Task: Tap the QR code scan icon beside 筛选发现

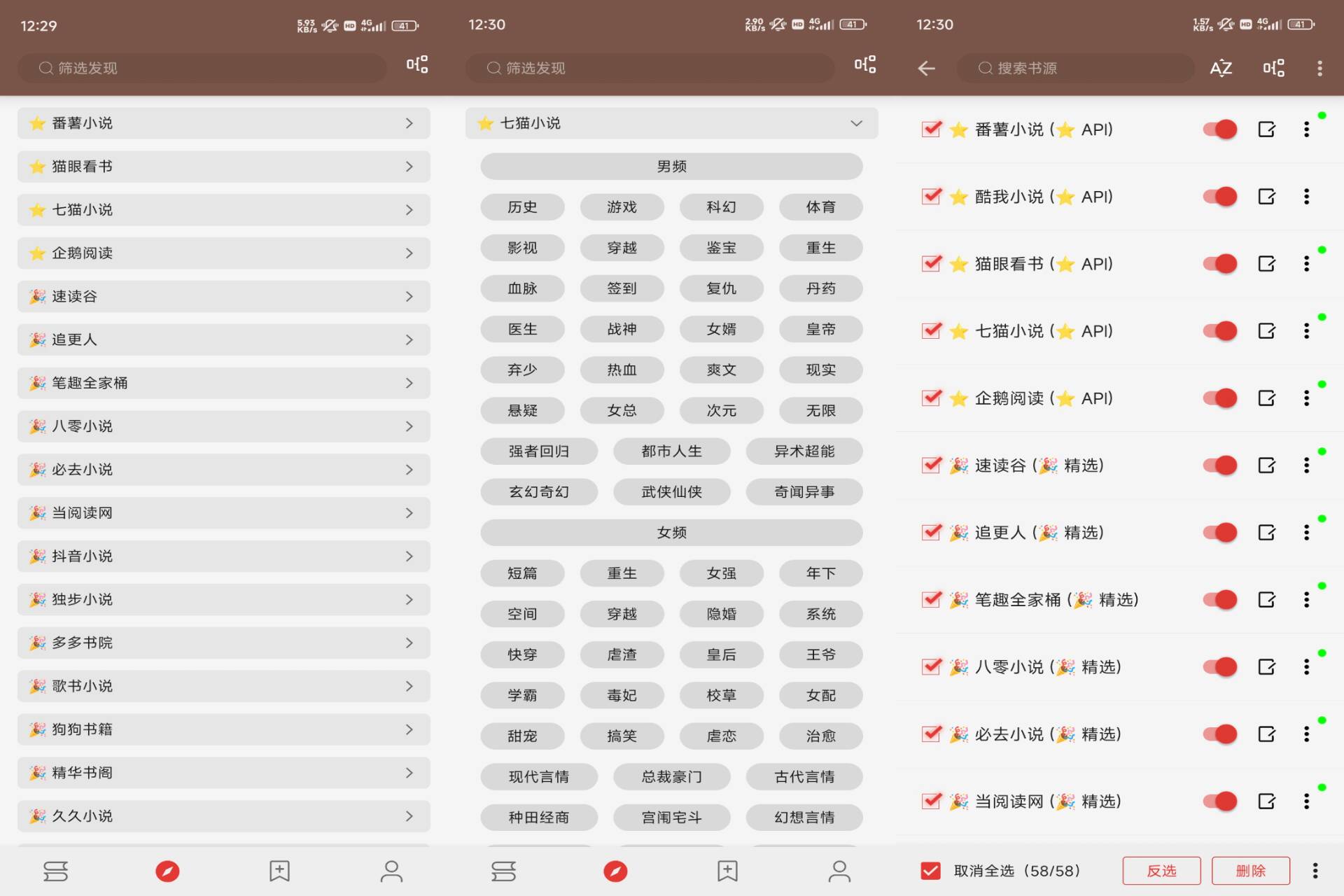Action: coord(416,67)
